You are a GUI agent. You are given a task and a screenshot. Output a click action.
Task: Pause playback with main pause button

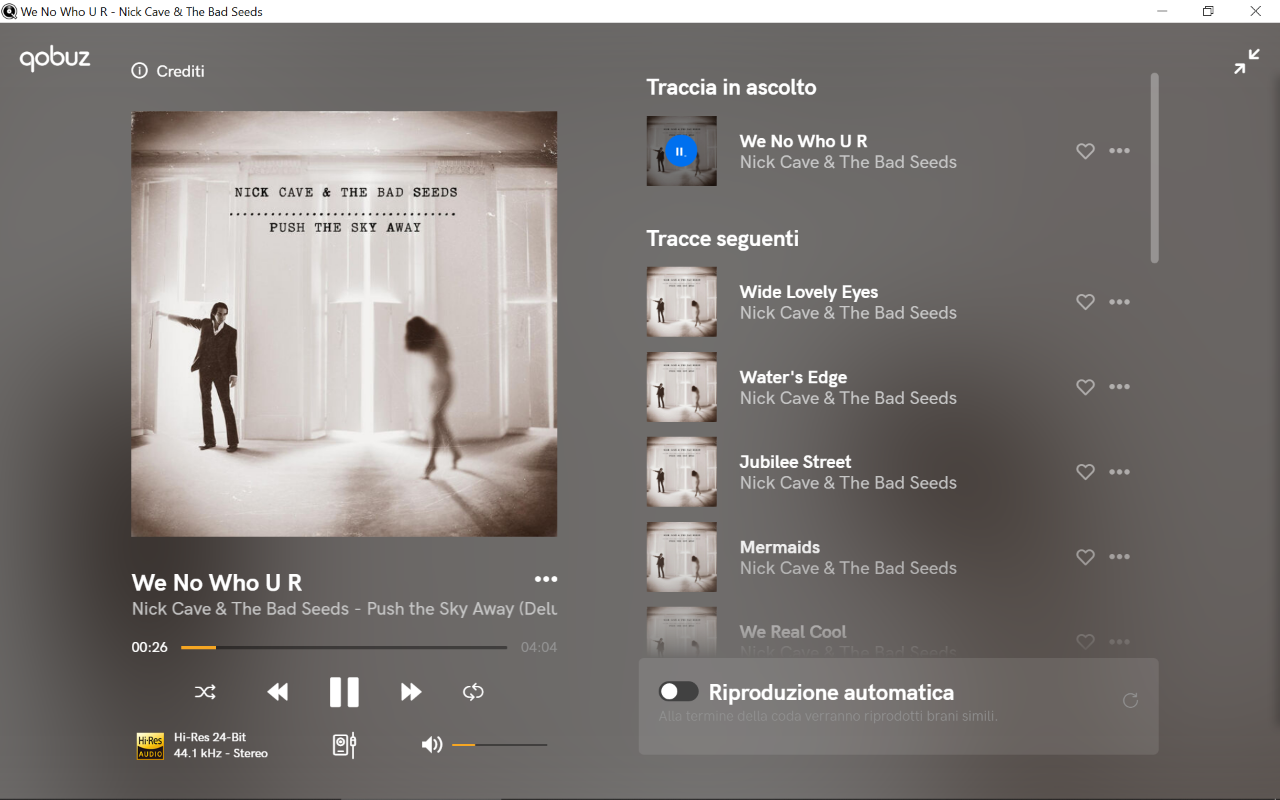344,692
